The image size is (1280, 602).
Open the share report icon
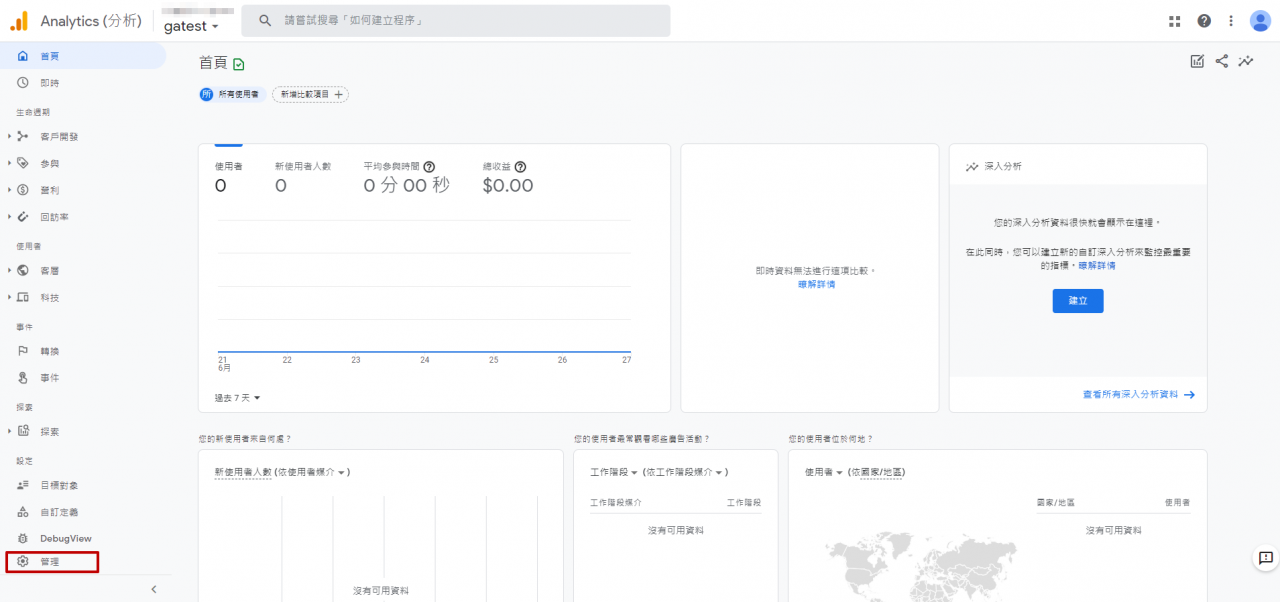(1221, 62)
